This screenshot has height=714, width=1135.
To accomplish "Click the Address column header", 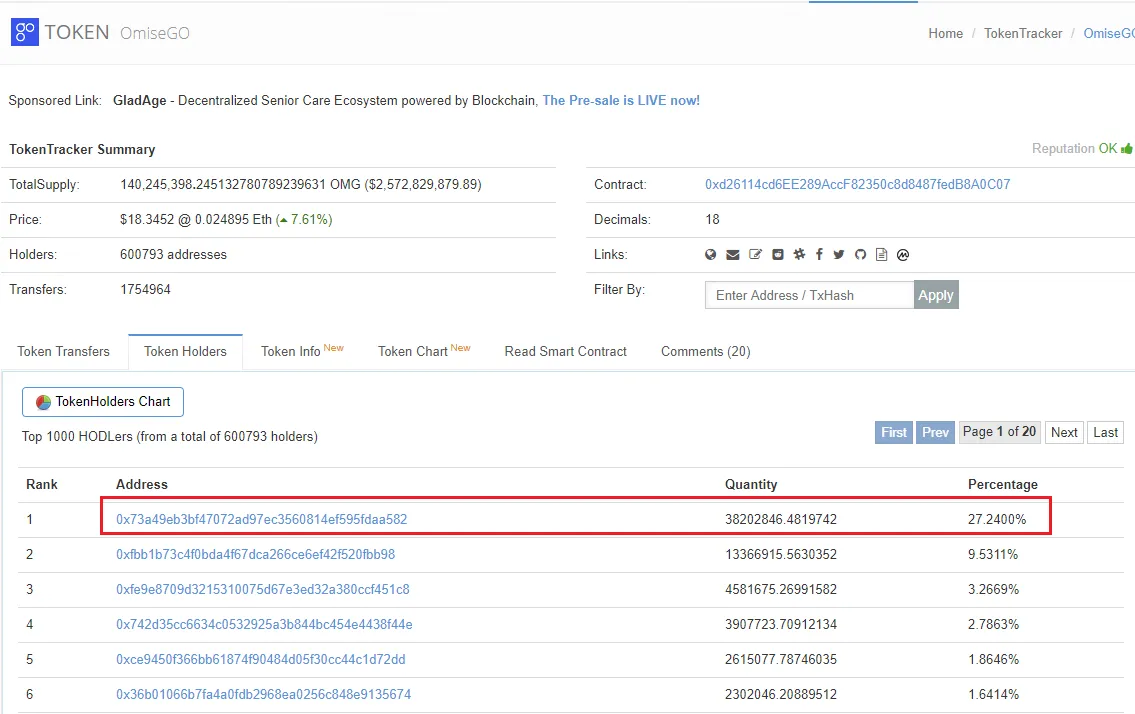I will (142, 484).
